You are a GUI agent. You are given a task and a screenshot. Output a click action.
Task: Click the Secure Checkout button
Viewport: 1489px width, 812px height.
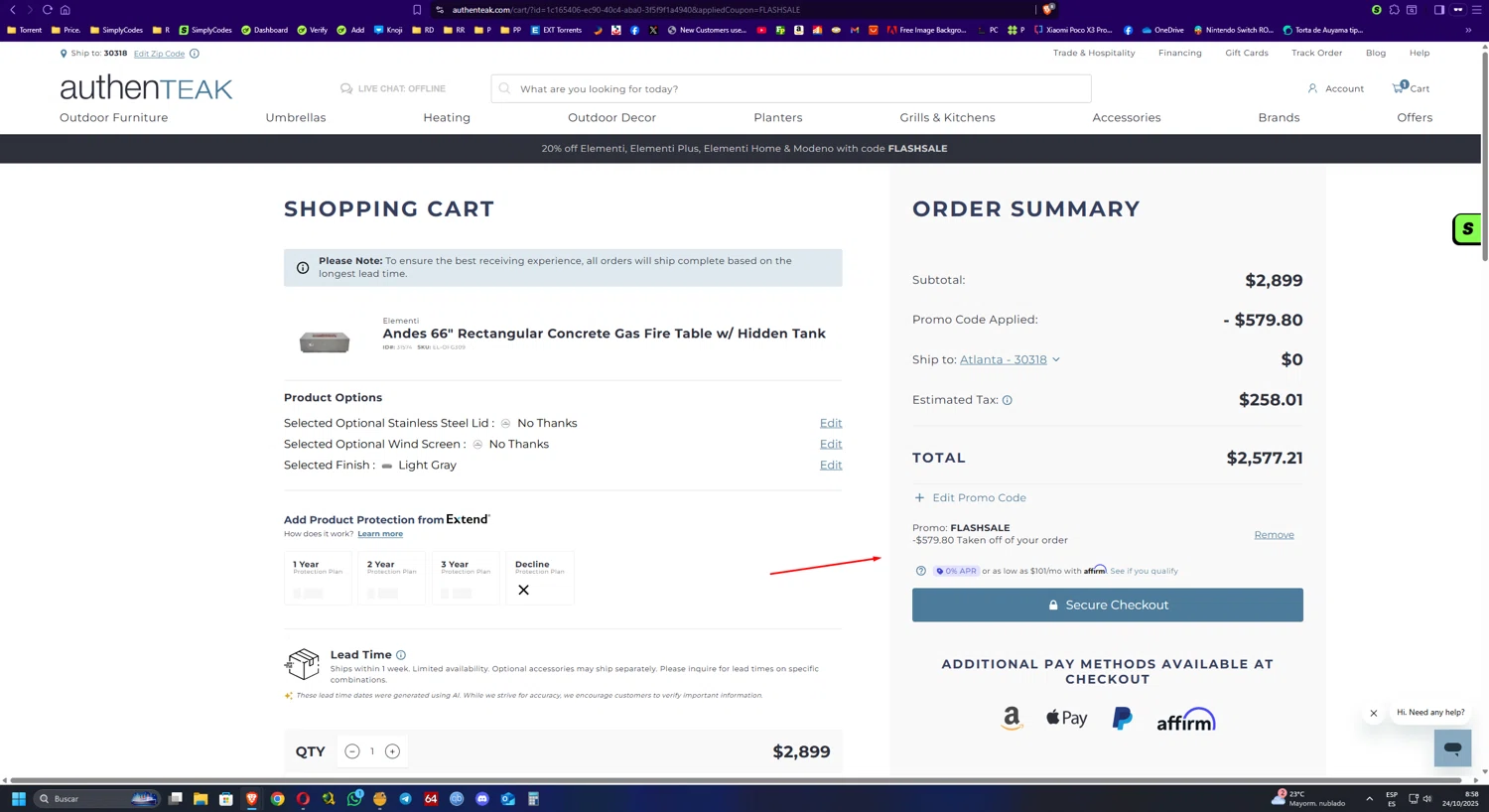1108,606
